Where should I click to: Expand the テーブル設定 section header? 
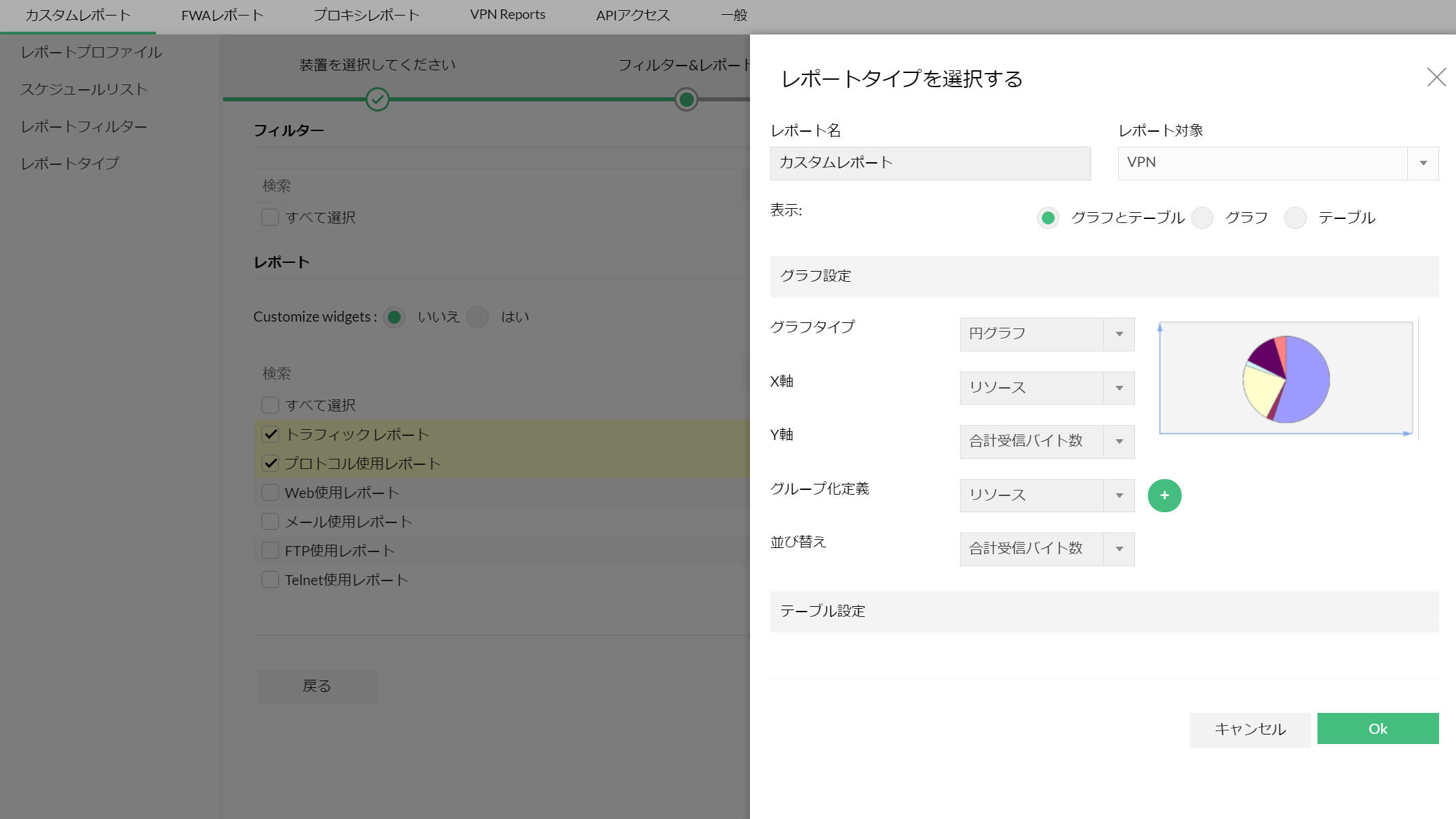tap(1103, 611)
